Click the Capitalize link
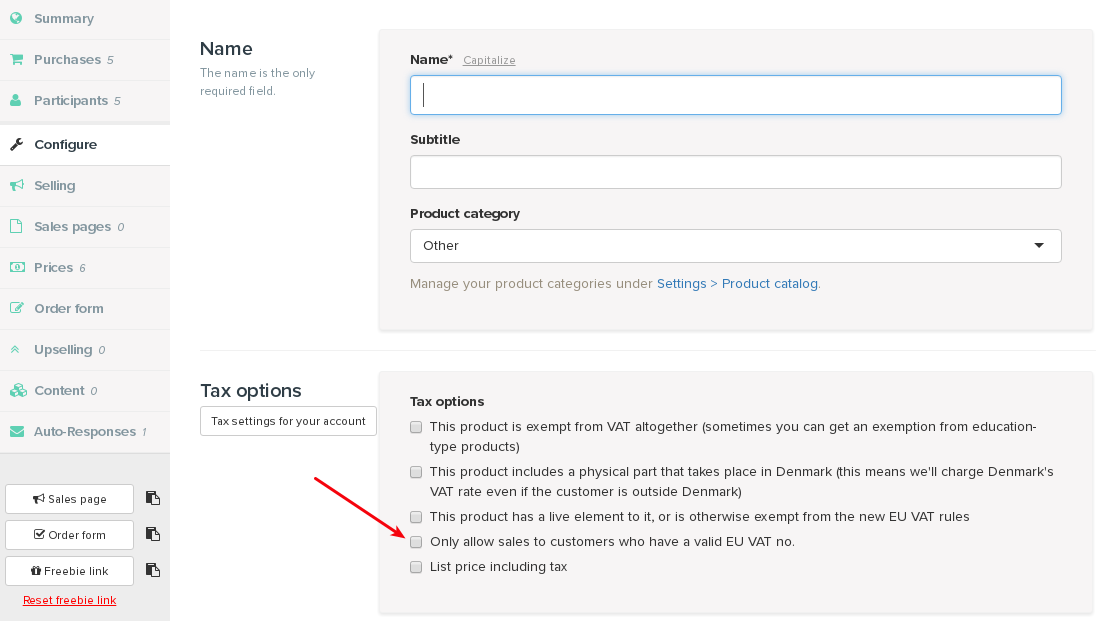Viewport: 1110px width, 621px height. tap(489, 60)
